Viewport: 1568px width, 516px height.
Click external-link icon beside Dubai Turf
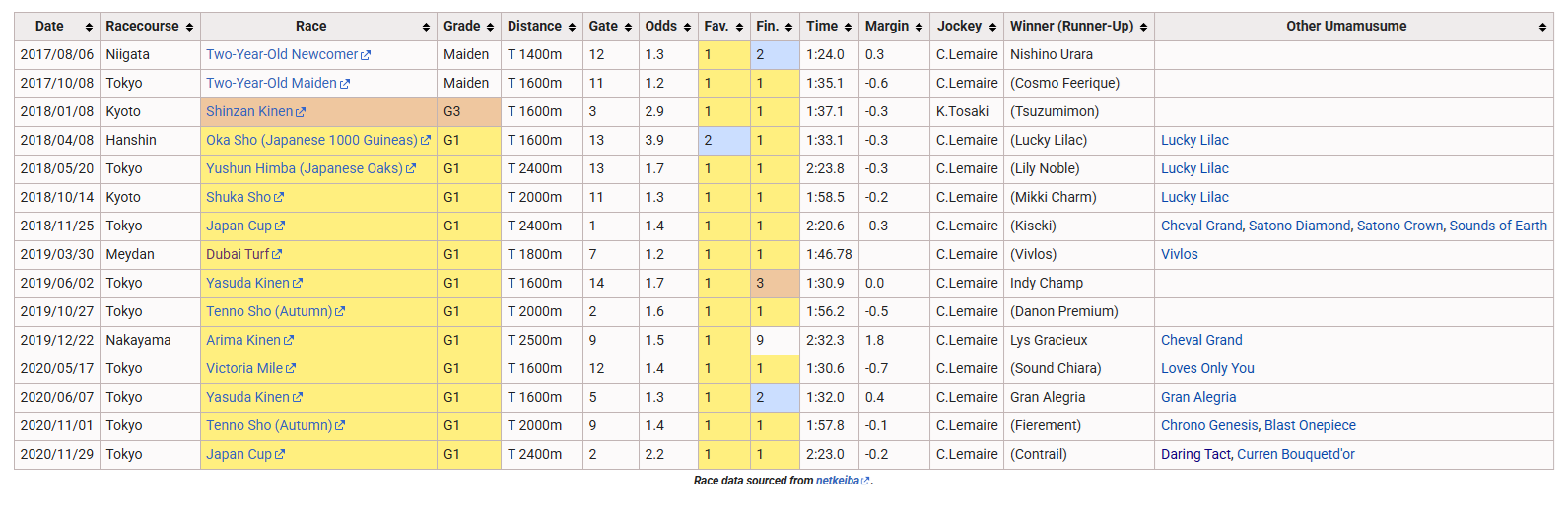click(x=277, y=255)
